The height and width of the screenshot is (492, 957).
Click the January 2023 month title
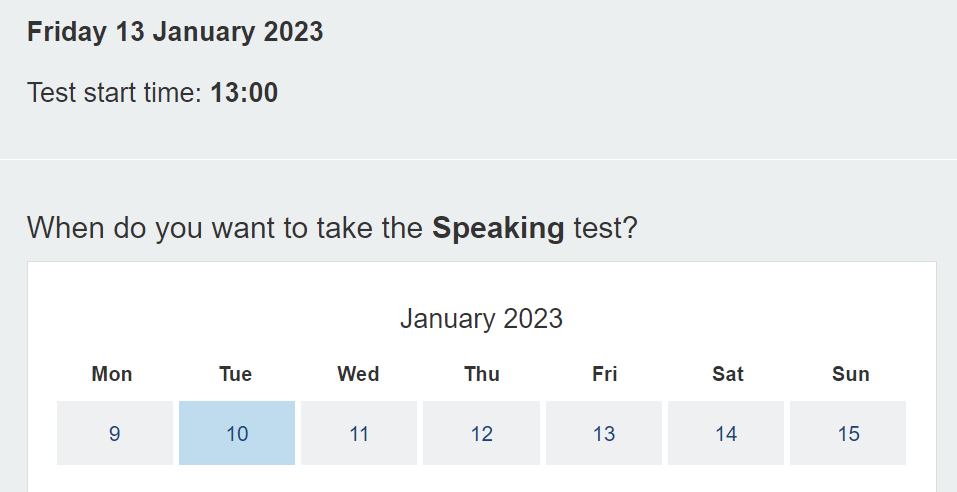tap(481, 319)
